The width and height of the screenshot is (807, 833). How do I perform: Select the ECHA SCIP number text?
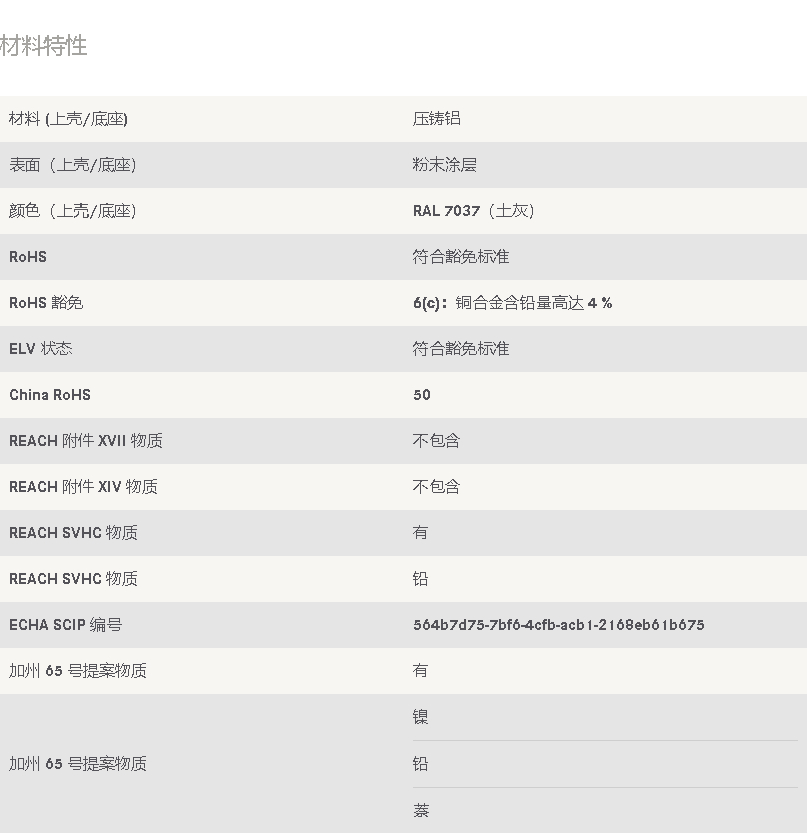coord(558,625)
